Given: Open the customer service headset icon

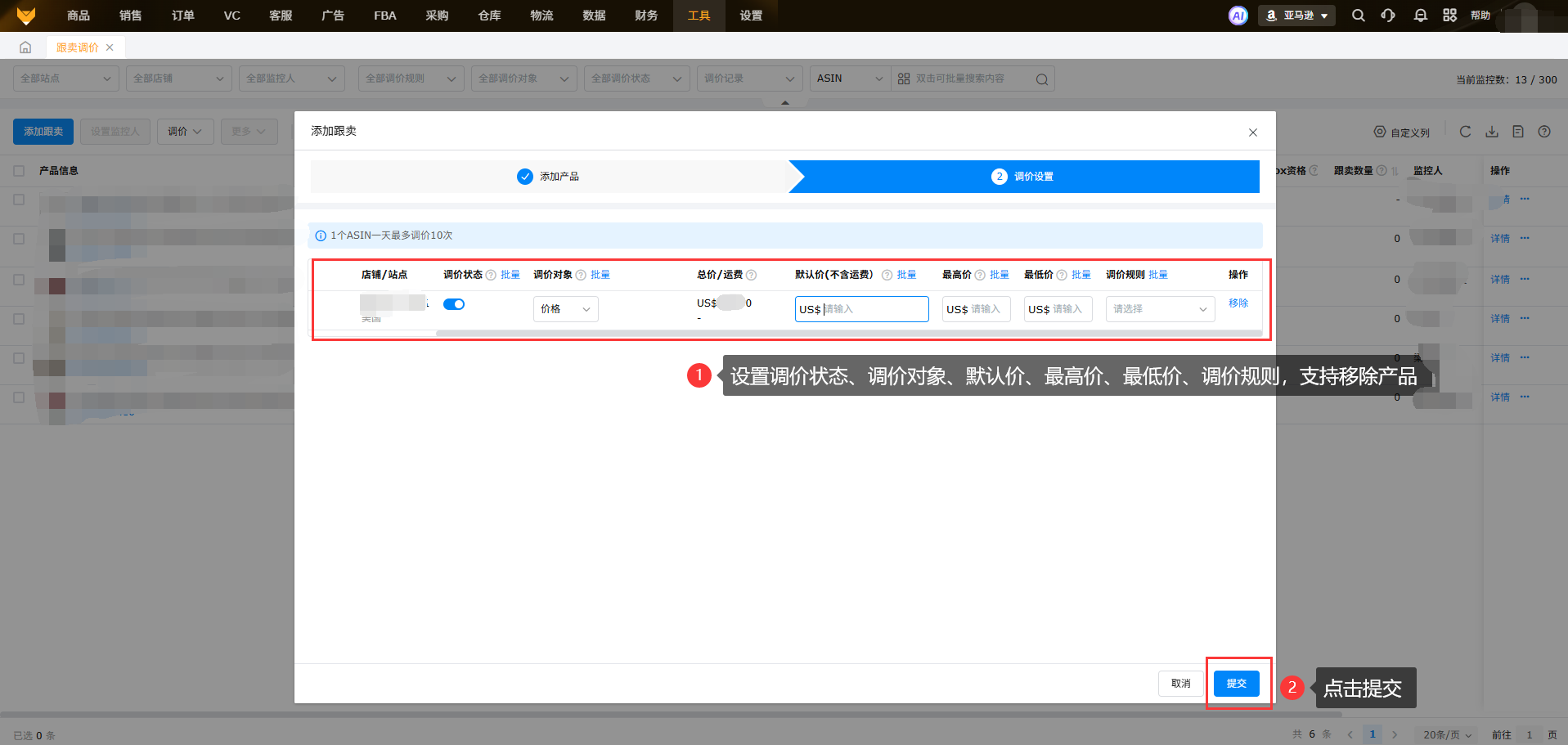Looking at the screenshot, I should click(x=1388, y=16).
